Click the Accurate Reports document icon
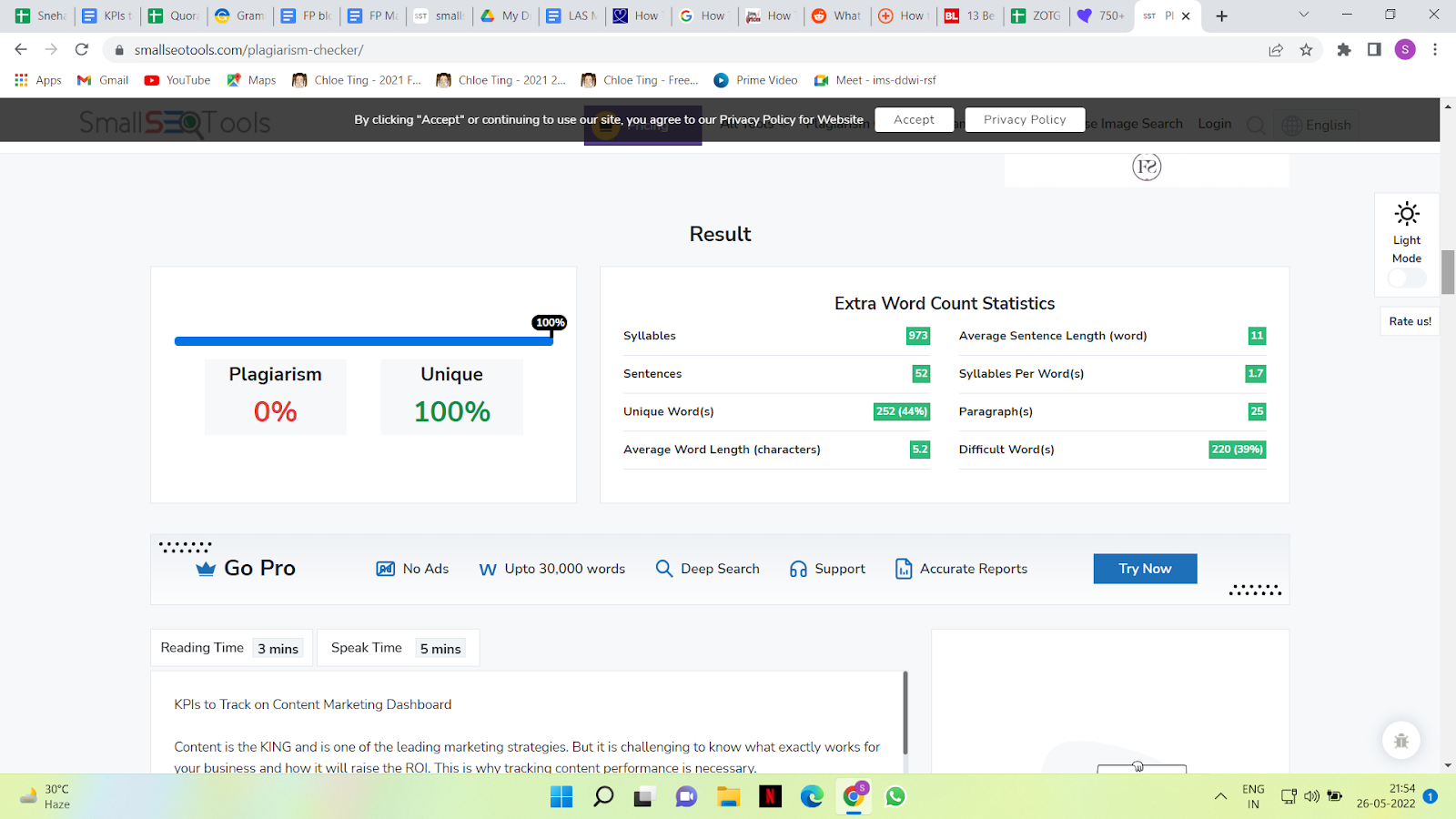This screenshot has width=1456, height=819. coord(904,569)
